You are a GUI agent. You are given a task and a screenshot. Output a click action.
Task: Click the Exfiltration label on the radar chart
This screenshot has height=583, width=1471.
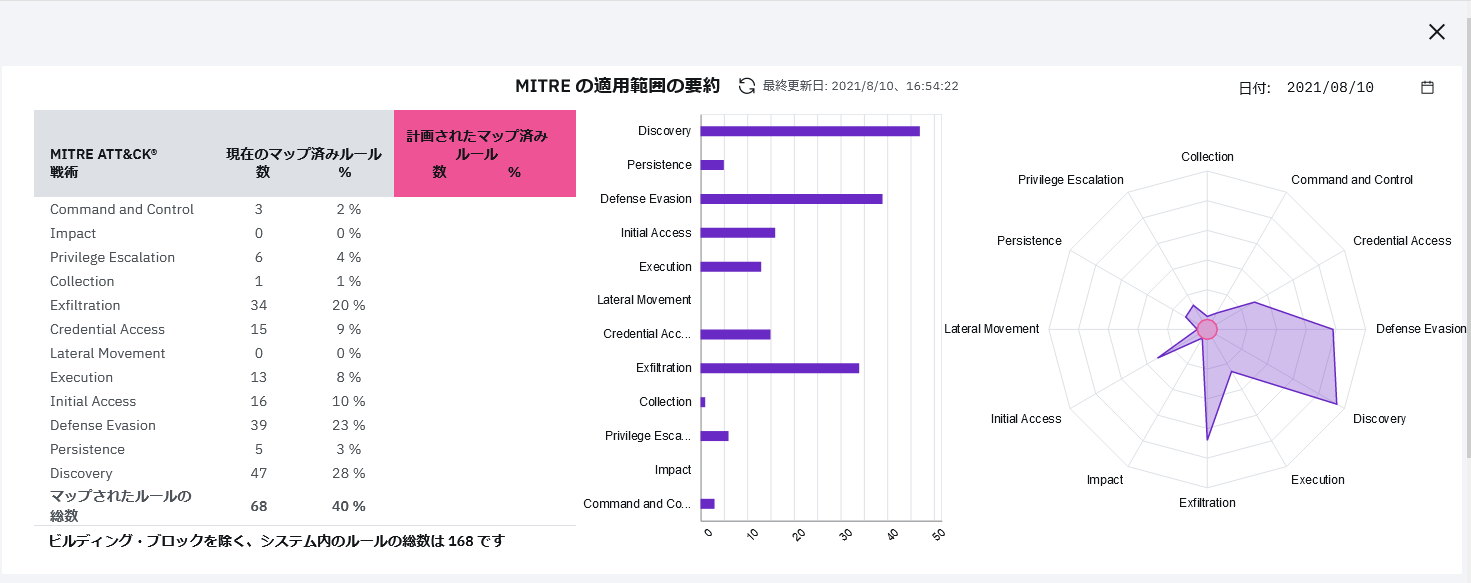coord(1208,503)
